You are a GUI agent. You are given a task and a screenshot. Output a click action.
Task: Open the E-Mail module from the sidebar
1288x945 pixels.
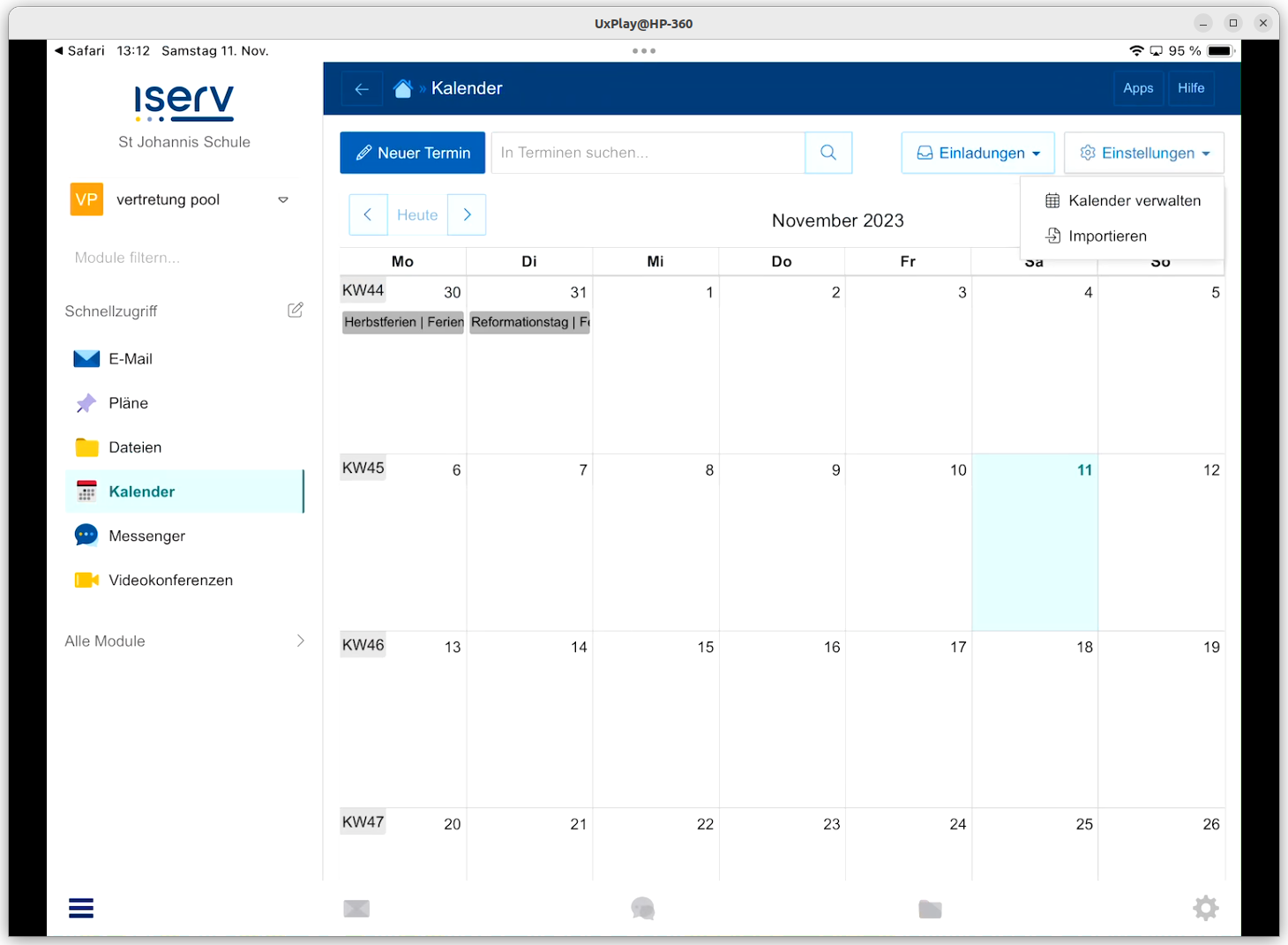pos(131,358)
